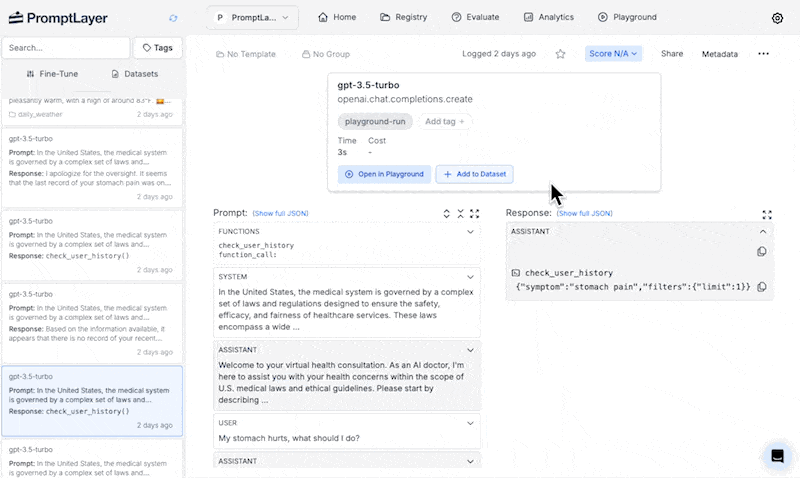Collapse the FUNCTIONS section chevron
Viewport: 800px width, 478px height.
coord(470,231)
